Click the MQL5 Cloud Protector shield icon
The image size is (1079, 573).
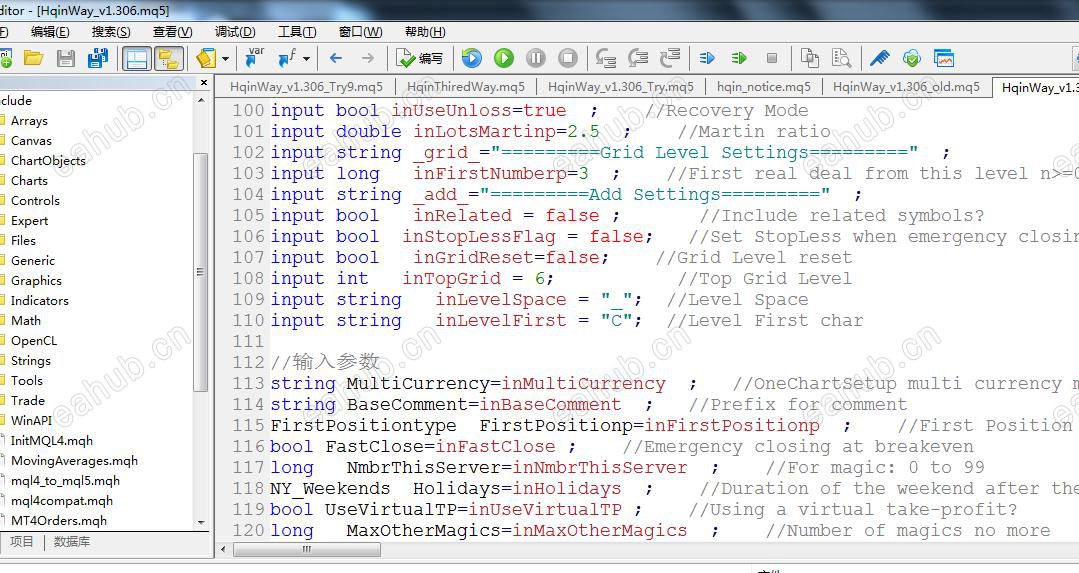pos(912,58)
